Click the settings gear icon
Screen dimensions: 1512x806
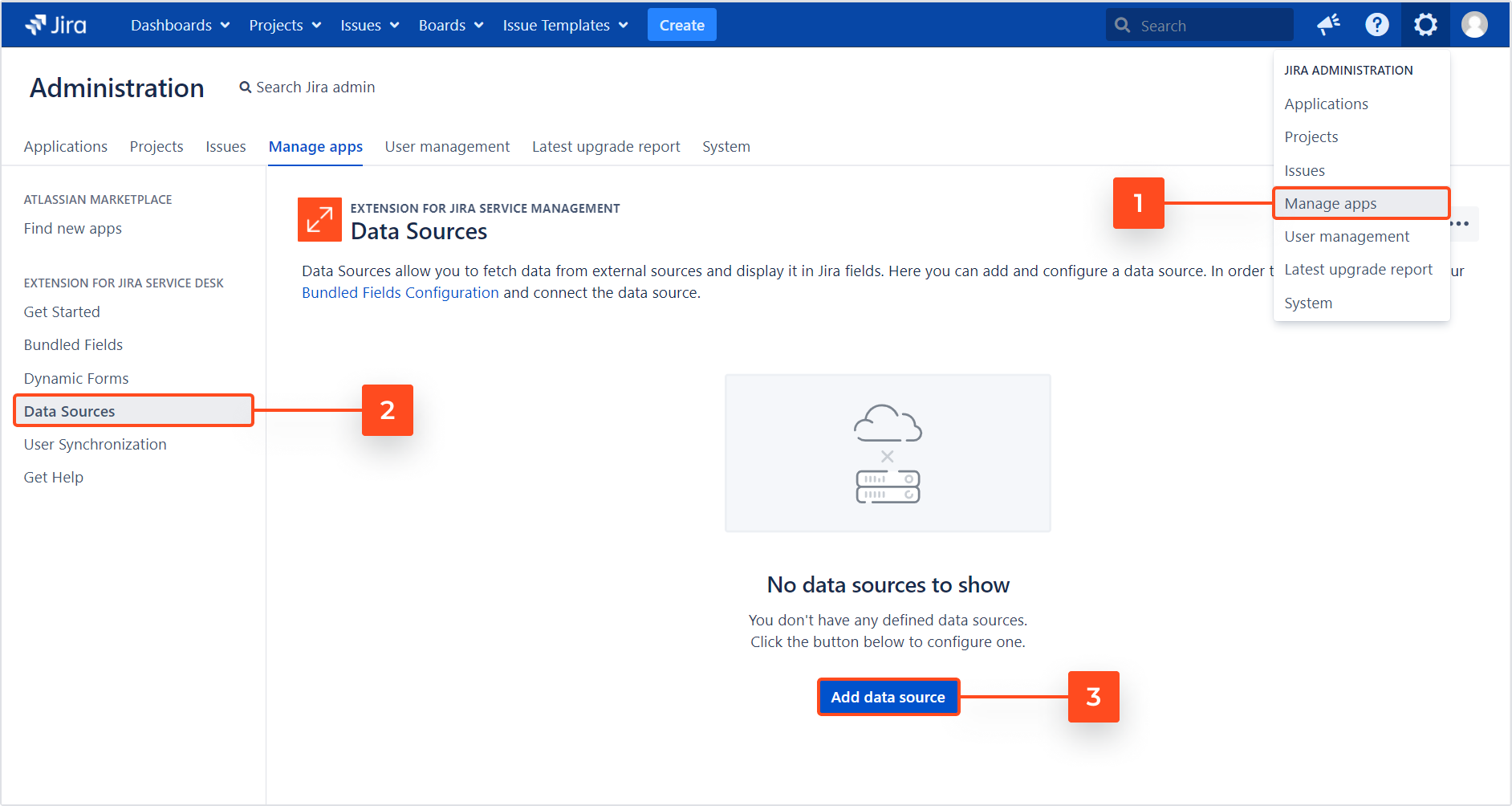pos(1425,25)
